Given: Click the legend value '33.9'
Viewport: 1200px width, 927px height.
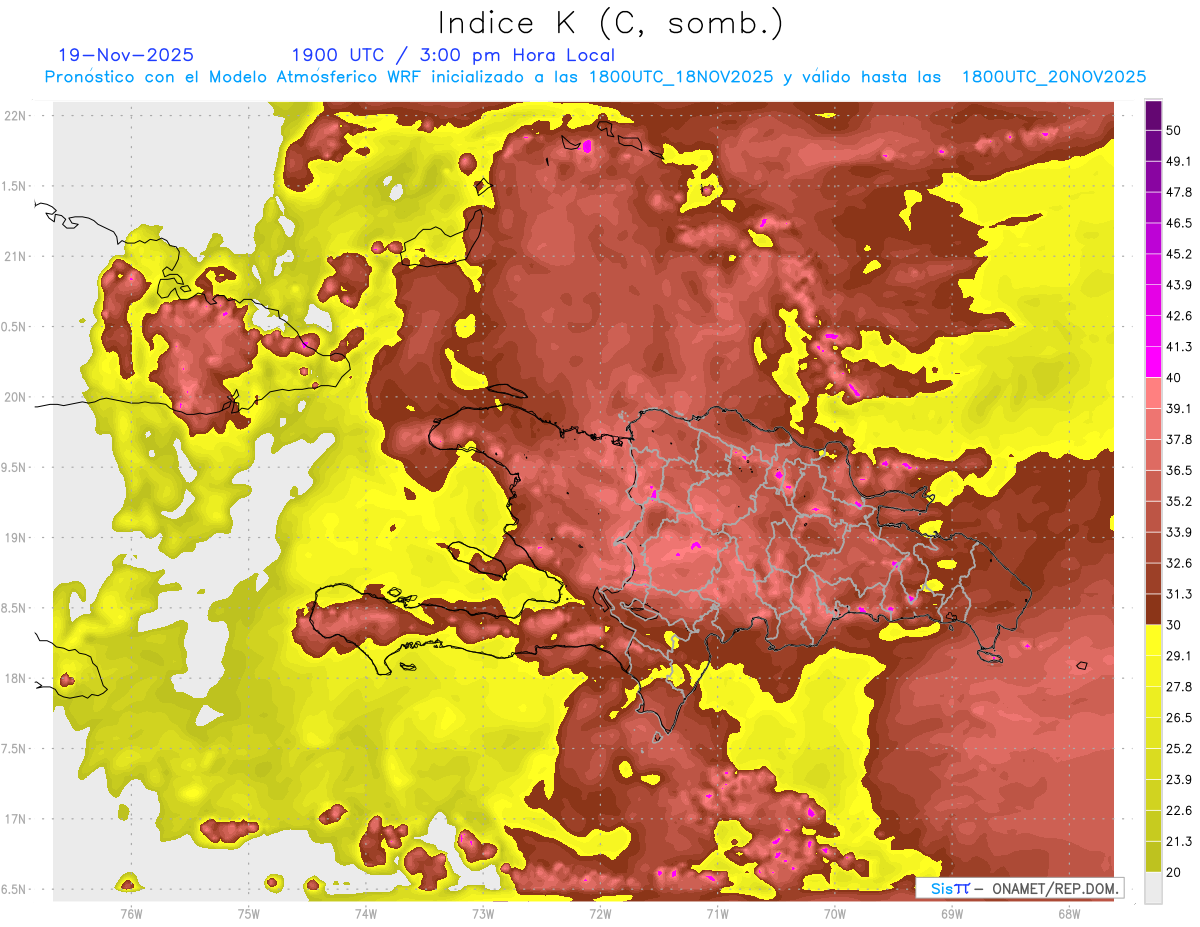Looking at the screenshot, I should [x=1178, y=533].
